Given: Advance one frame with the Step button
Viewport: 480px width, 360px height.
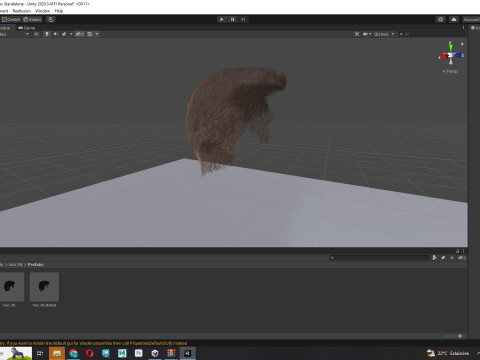Looking at the screenshot, I should click(x=243, y=19).
